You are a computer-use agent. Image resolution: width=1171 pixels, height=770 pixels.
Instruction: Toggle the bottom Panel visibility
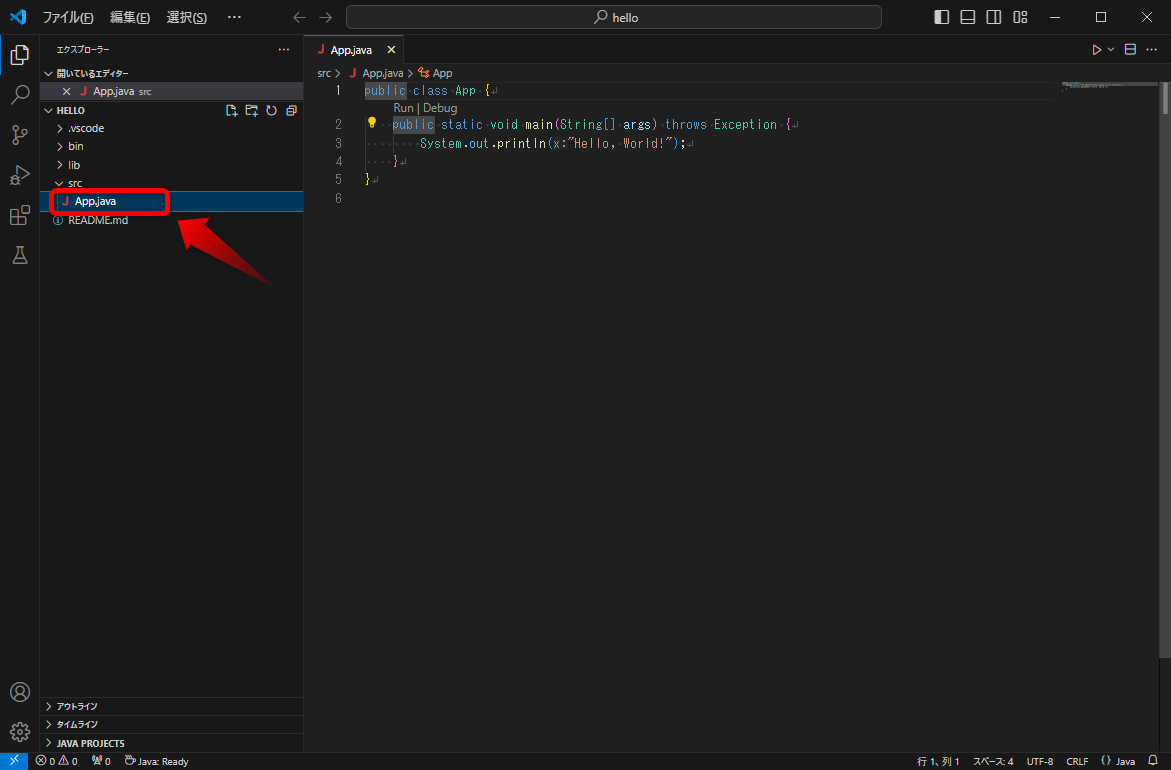[x=967, y=16]
